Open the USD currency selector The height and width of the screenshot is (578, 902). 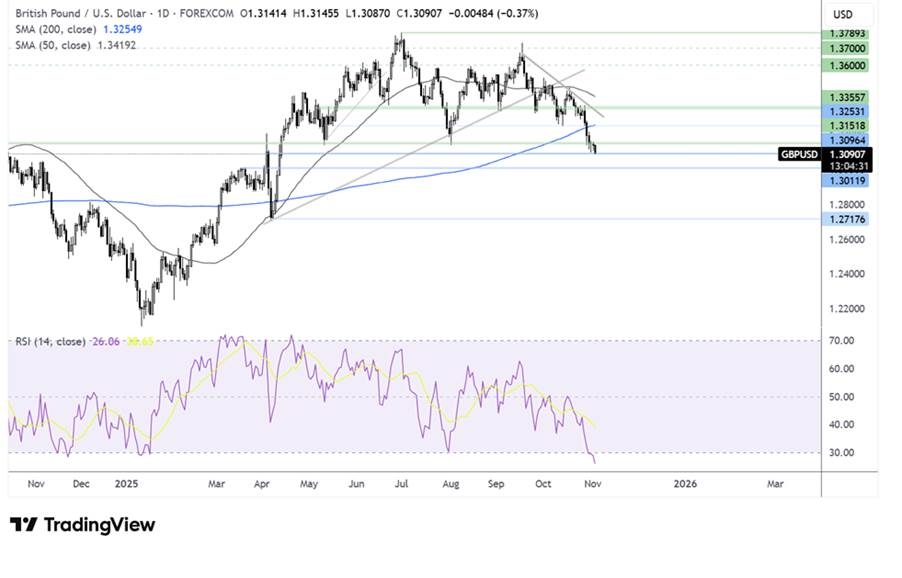coord(843,14)
